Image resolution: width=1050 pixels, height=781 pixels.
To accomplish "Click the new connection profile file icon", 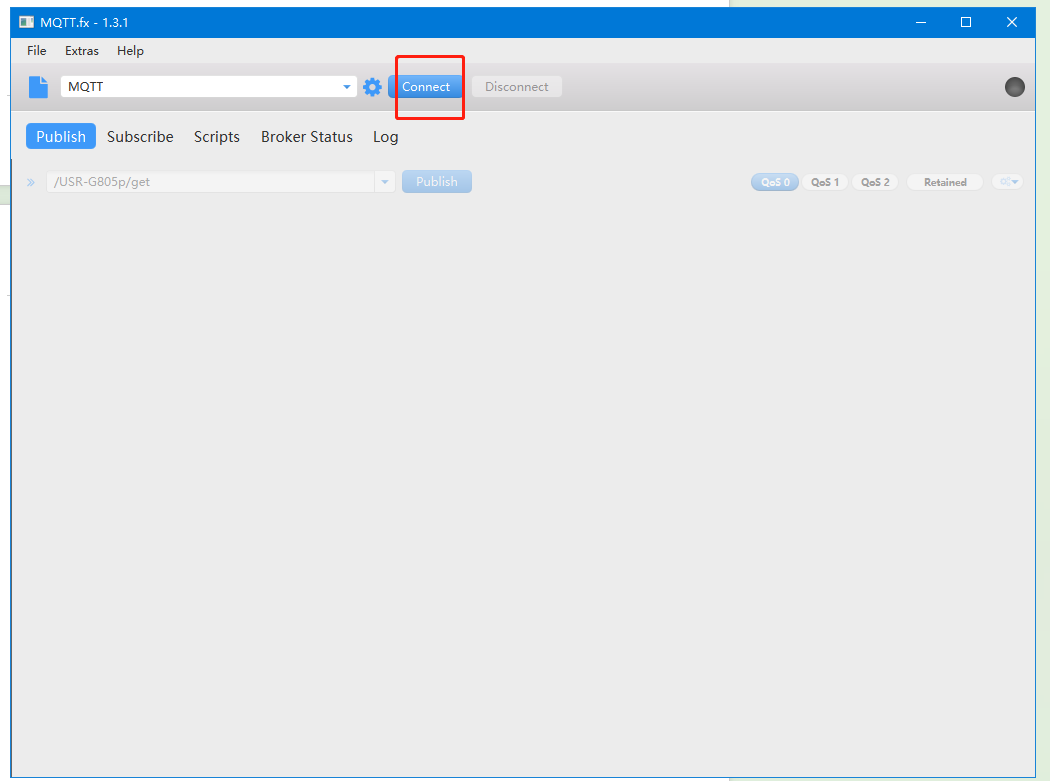I will (38, 87).
